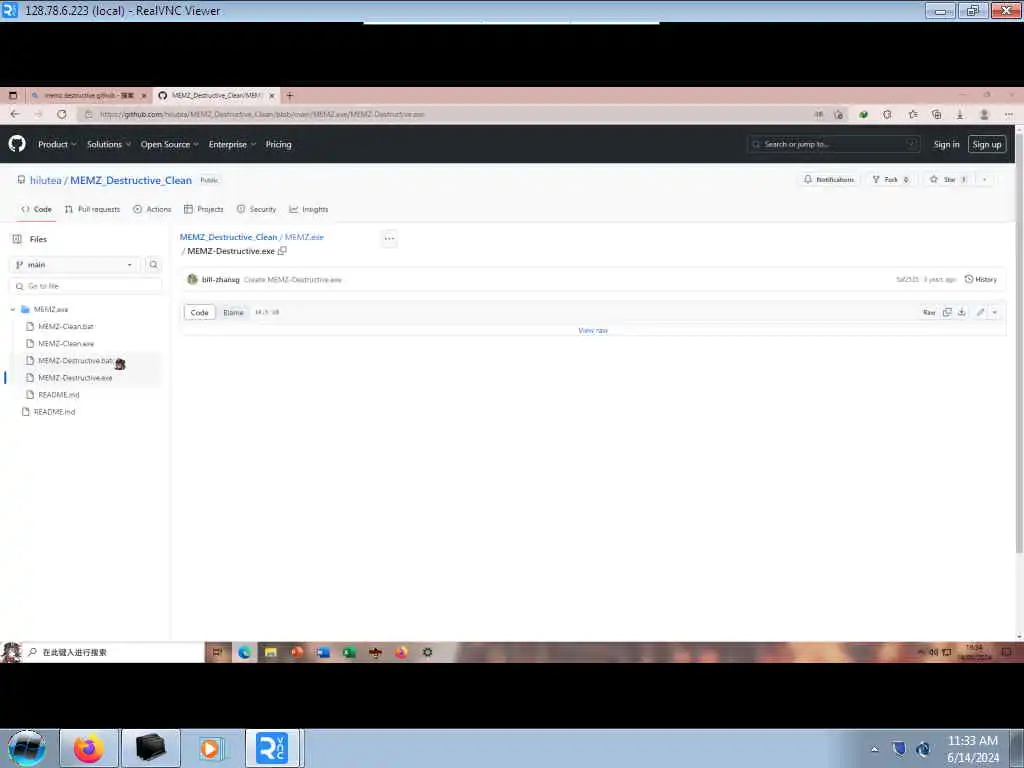Open the host Windows Start orb

pyautogui.click(x=27, y=748)
